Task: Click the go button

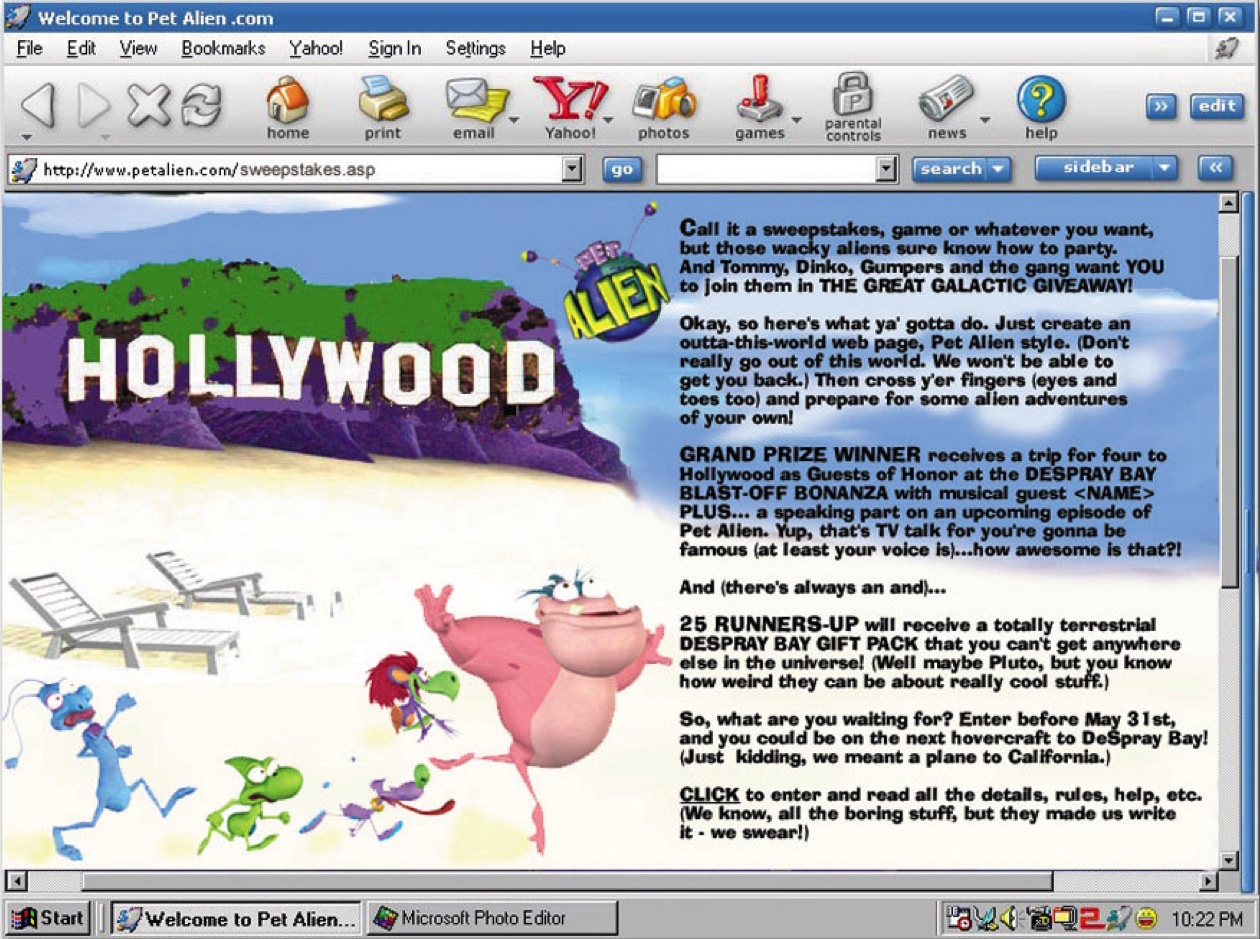Action: pyautogui.click(x=622, y=170)
